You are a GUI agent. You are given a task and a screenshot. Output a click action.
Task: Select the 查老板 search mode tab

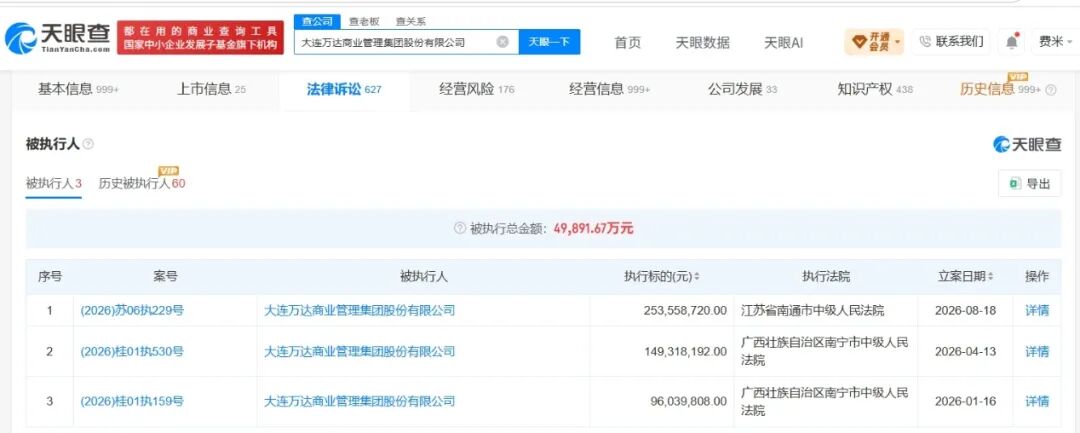pos(364,21)
